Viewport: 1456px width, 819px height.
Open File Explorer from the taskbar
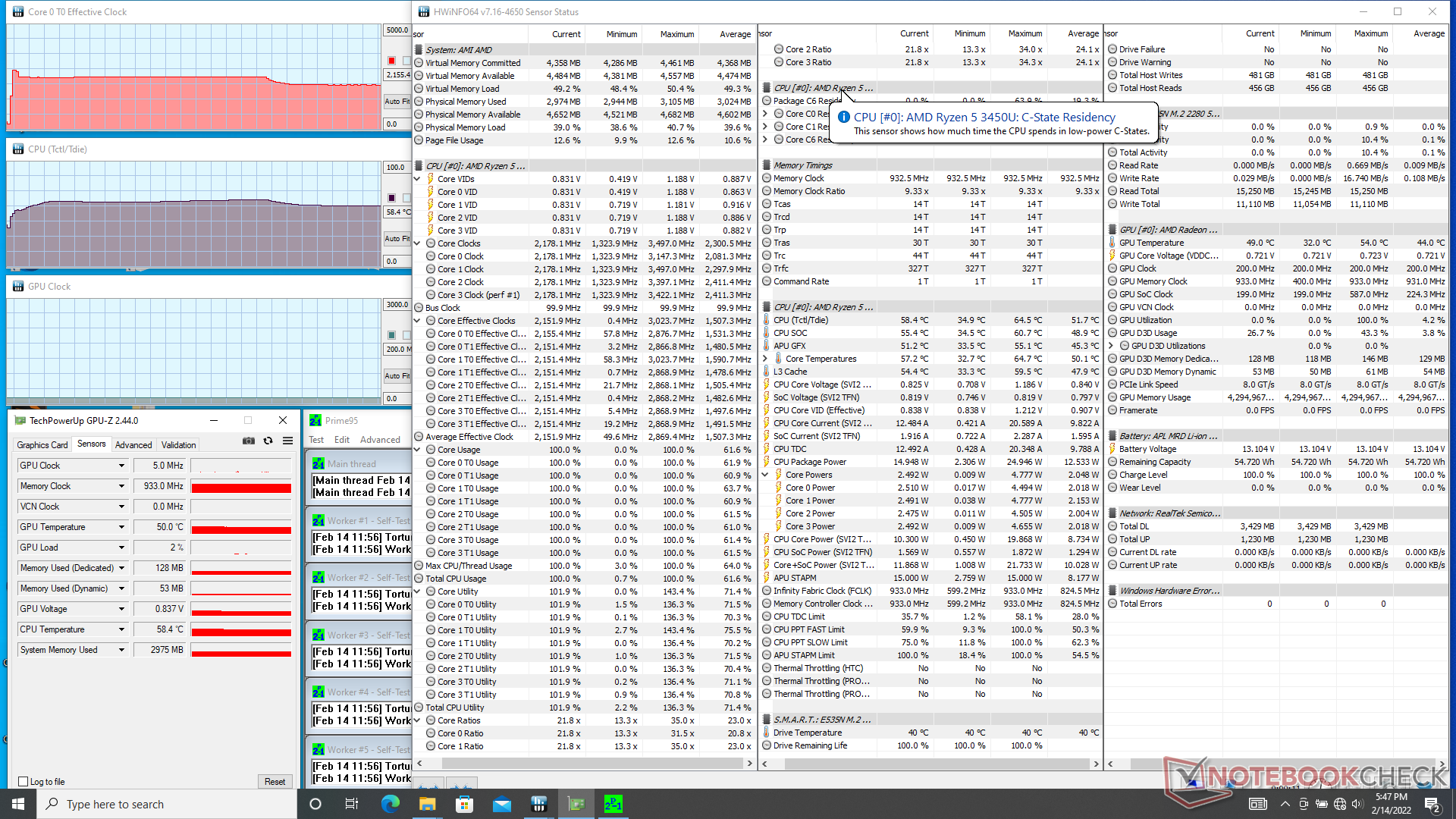tap(427, 804)
